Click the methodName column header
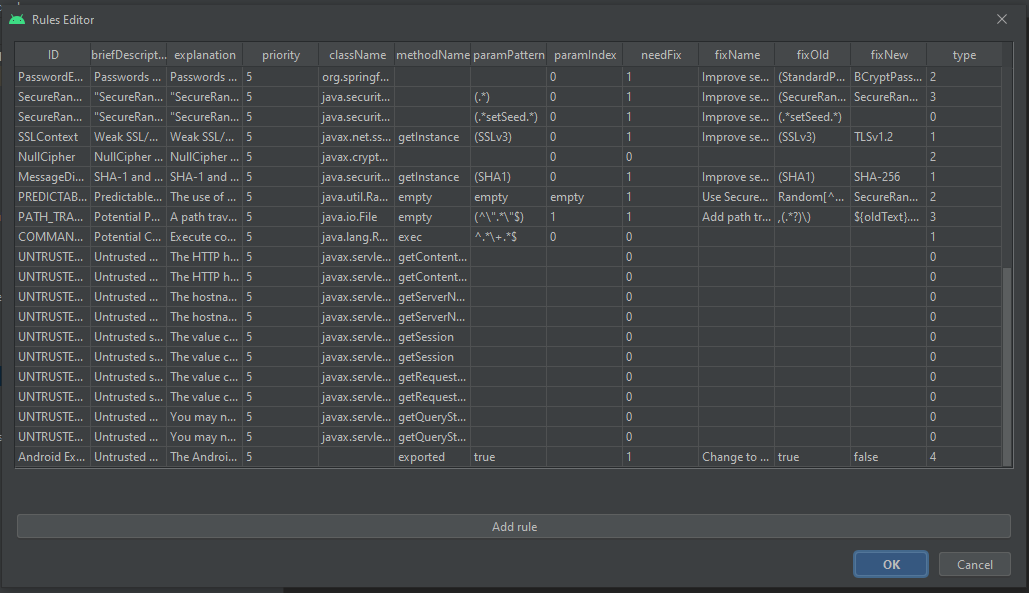This screenshot has height=593, width=1029. (432, 55)
